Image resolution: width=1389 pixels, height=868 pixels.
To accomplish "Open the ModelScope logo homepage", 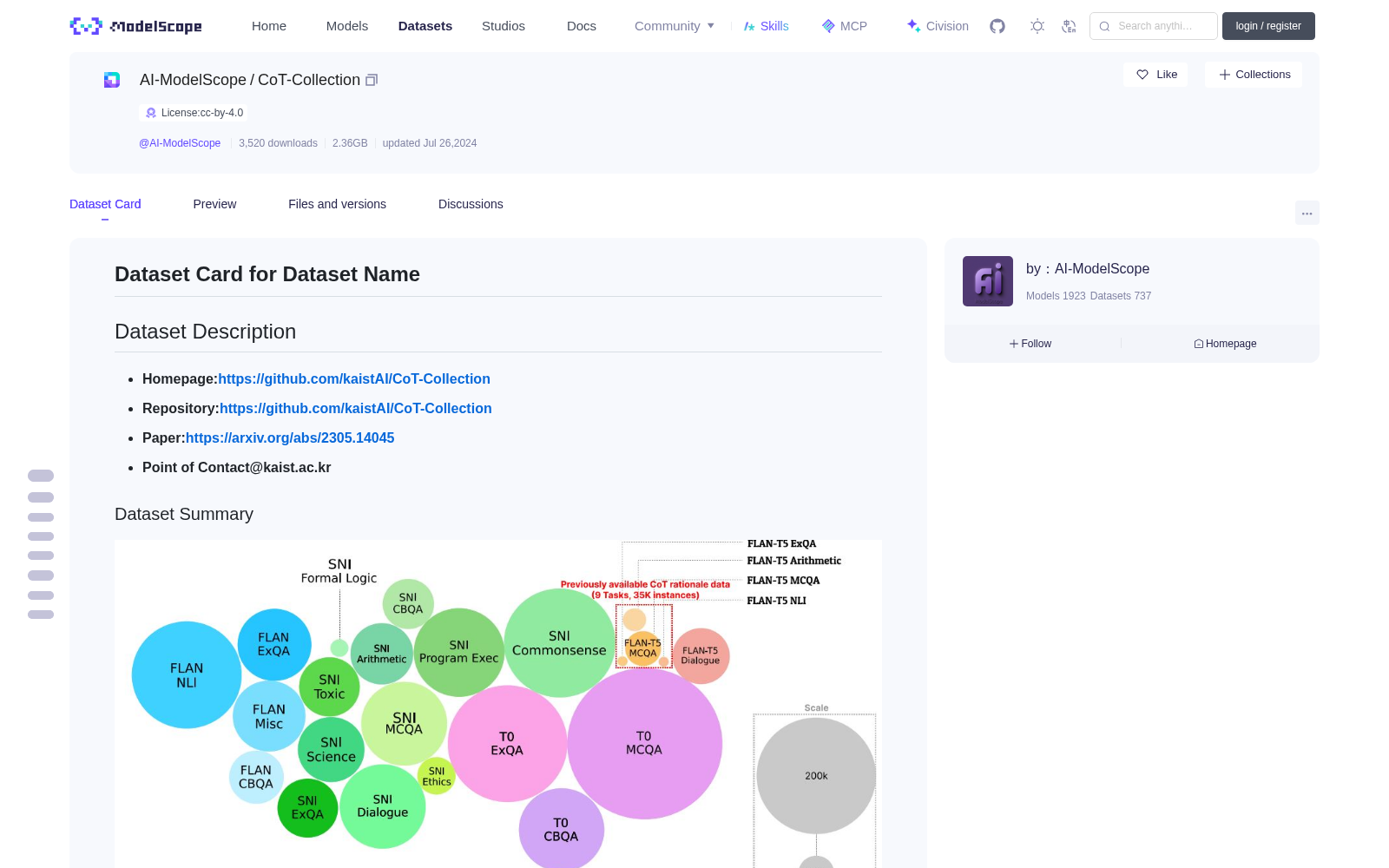I will tap(135, 26).
